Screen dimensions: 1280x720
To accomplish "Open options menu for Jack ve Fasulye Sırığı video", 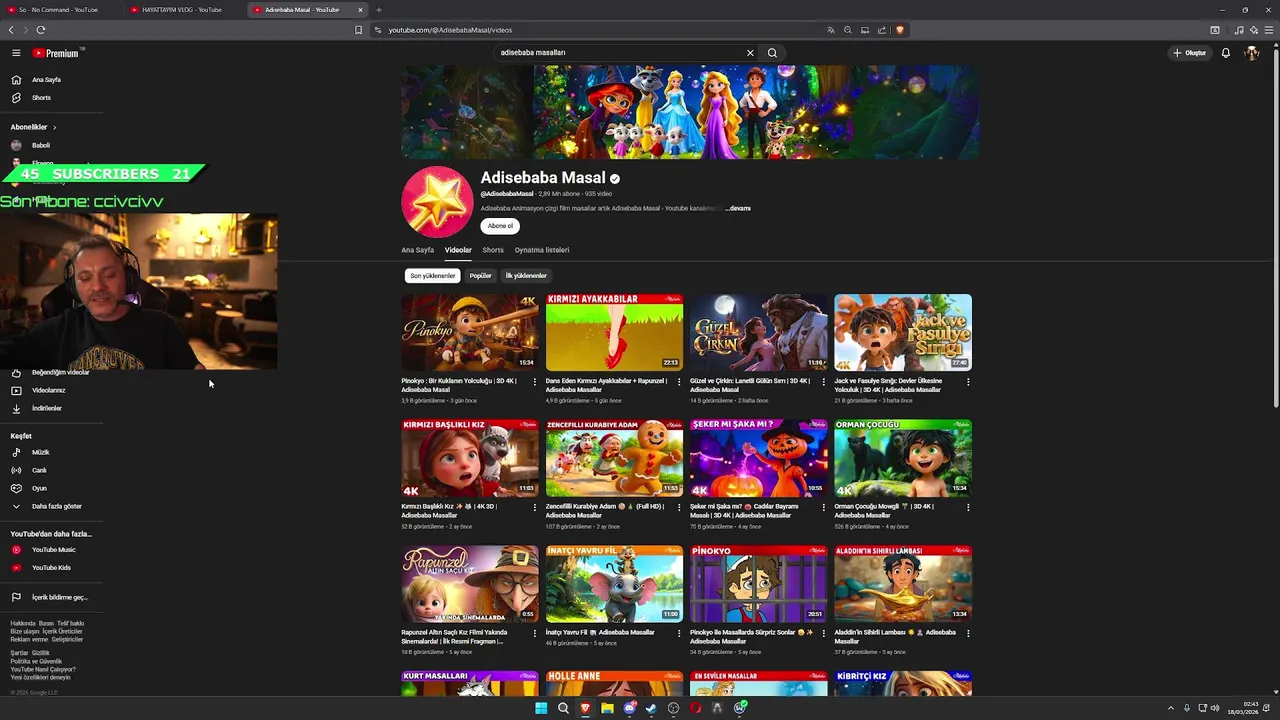I will tap(967, 381).
